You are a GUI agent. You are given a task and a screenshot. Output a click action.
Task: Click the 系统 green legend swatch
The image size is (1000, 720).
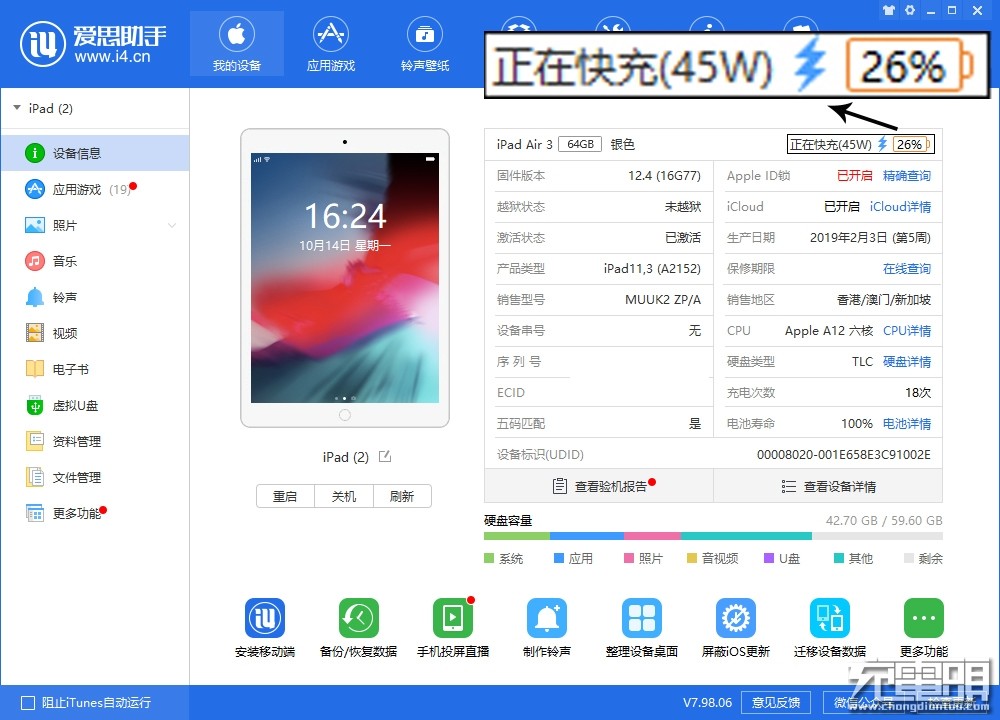pos(489,558)
